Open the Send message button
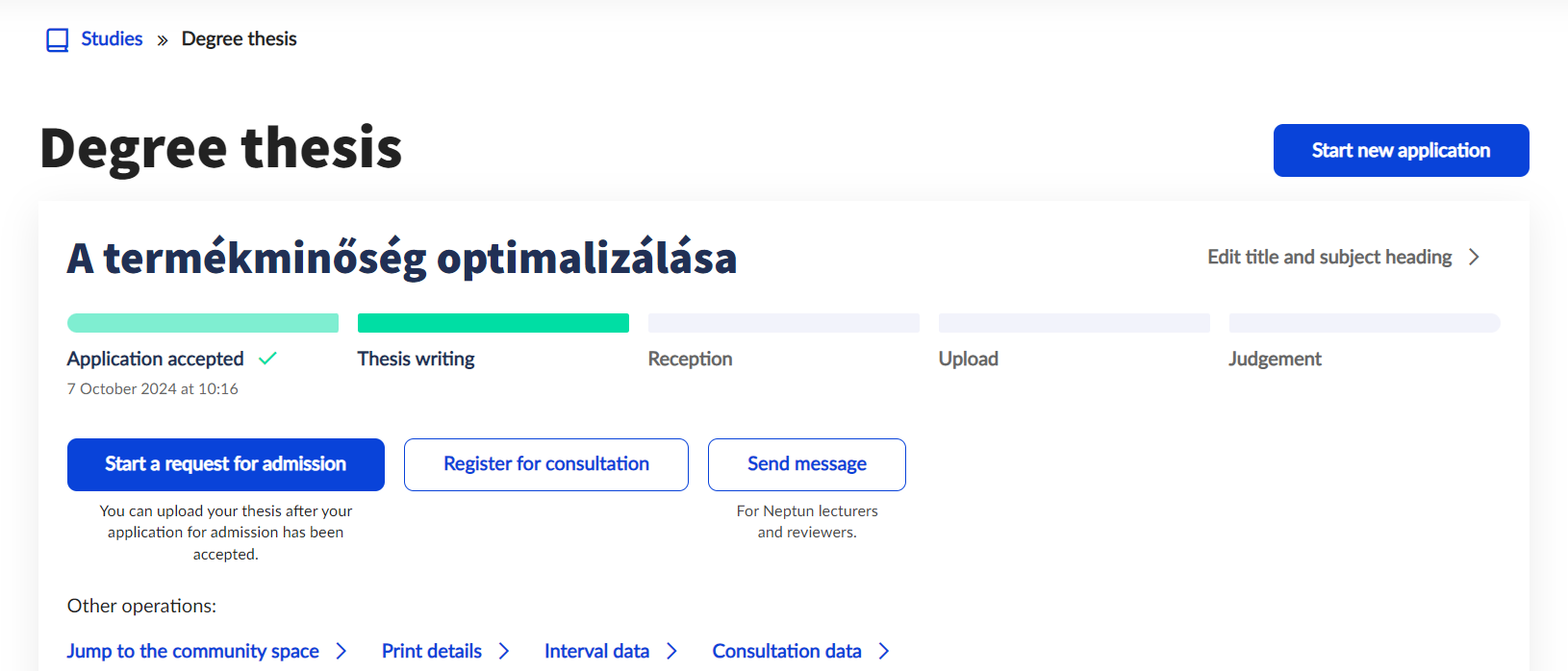This screenshot has width=1568, height=671. tap(807, 464)
